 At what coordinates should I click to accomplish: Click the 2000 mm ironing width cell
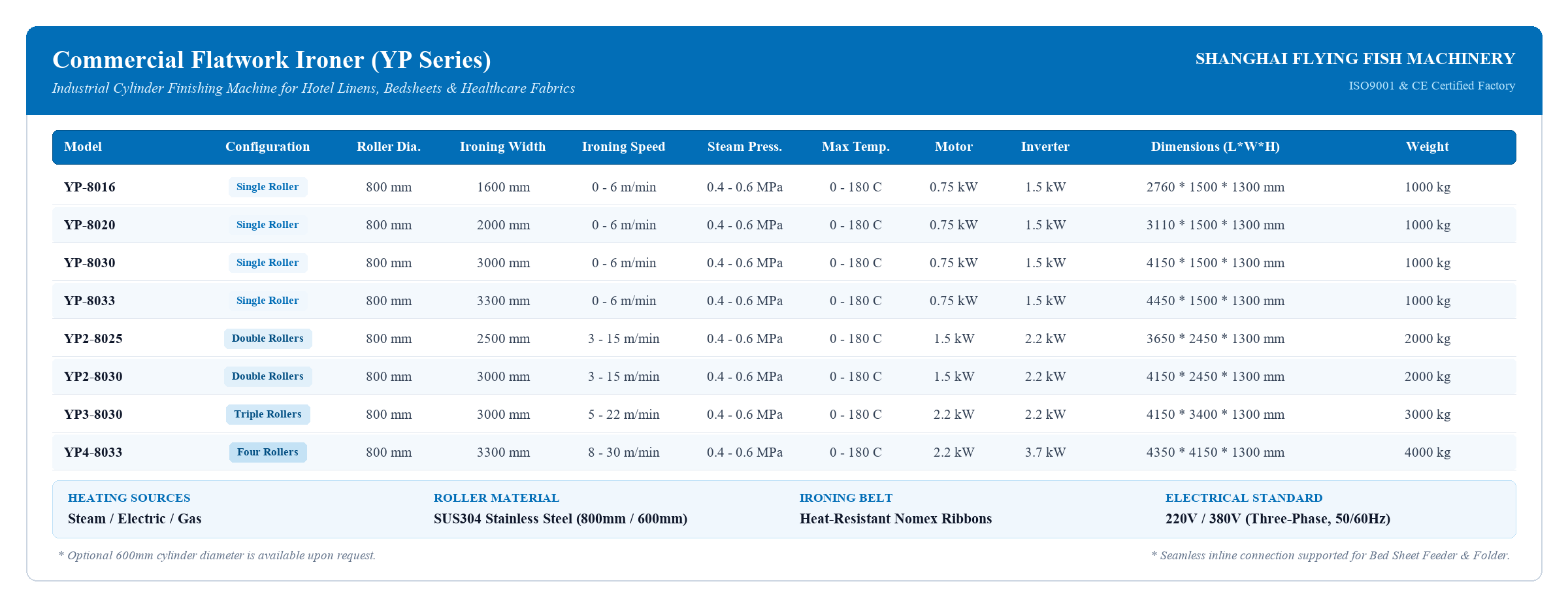point(503,225)
